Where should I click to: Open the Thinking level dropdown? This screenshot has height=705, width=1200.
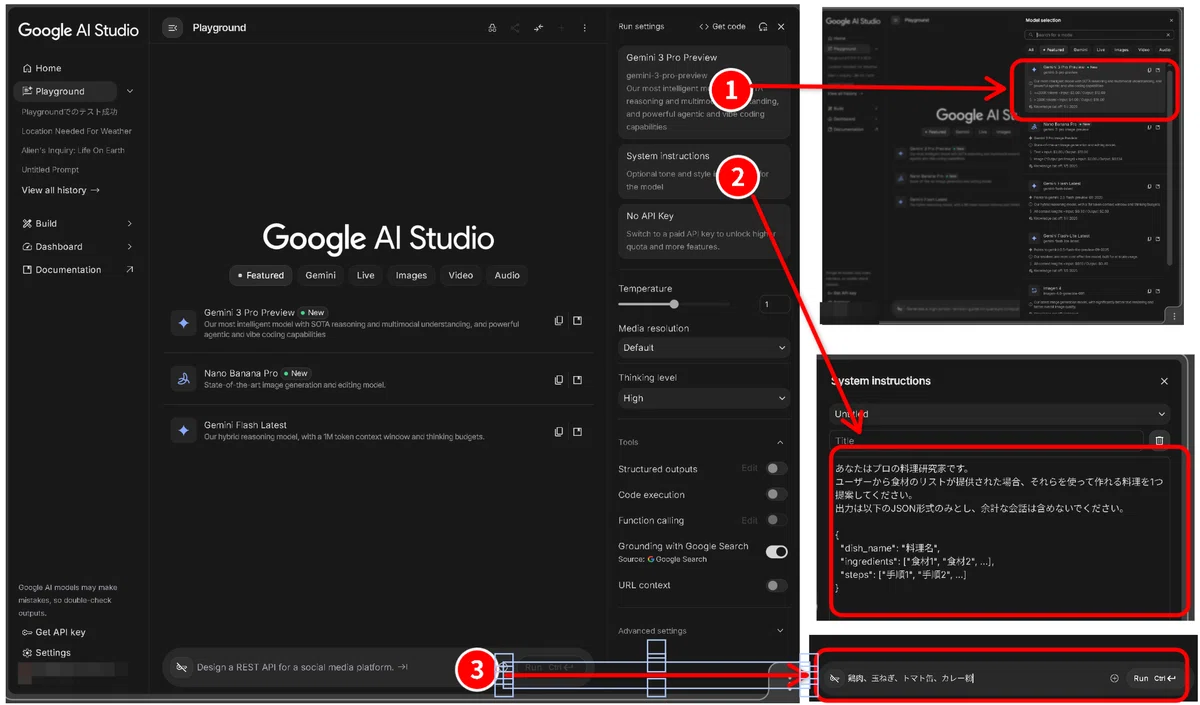pos(704,398)
